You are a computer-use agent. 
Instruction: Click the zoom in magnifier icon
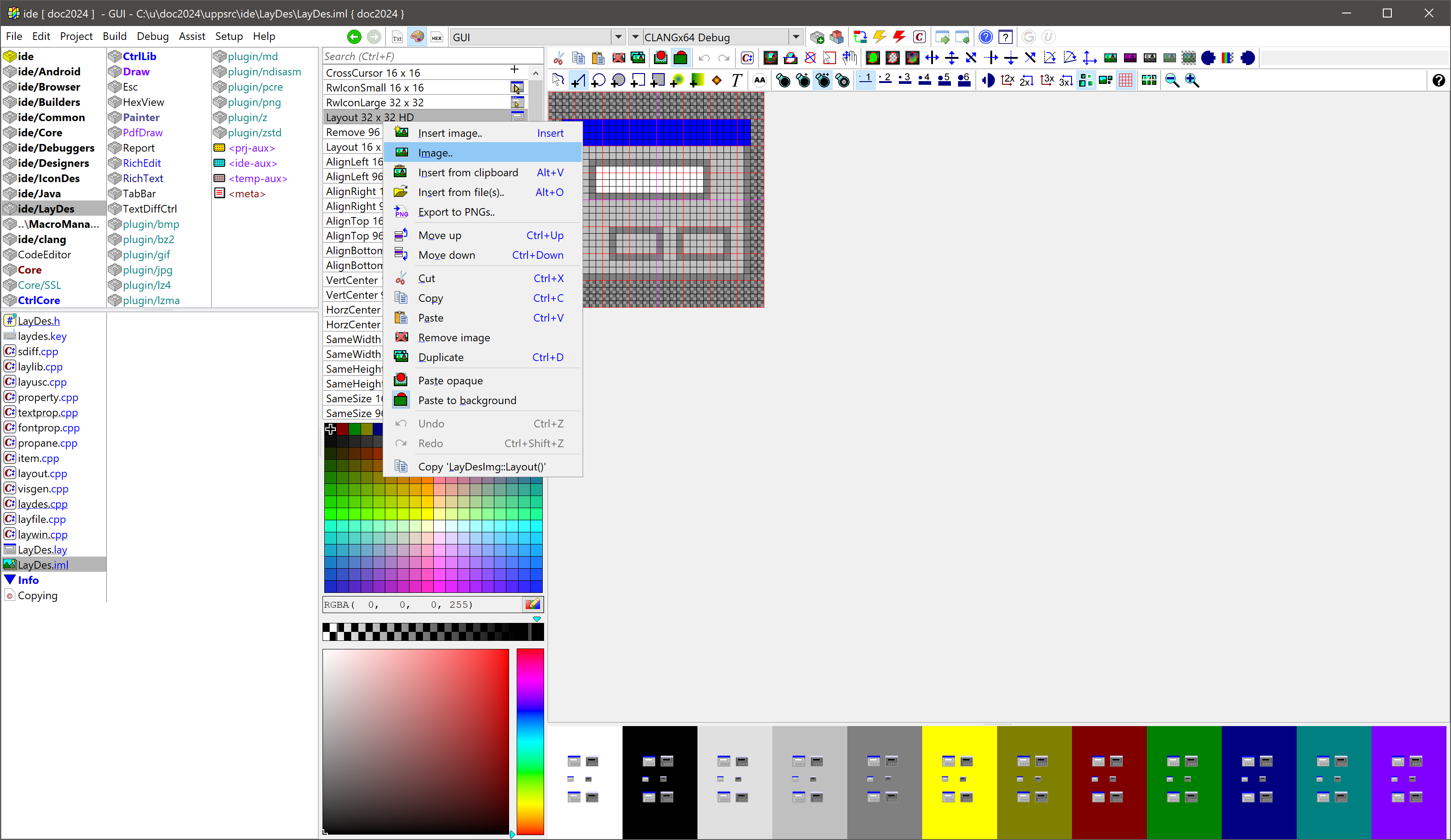pos(1192,81)
